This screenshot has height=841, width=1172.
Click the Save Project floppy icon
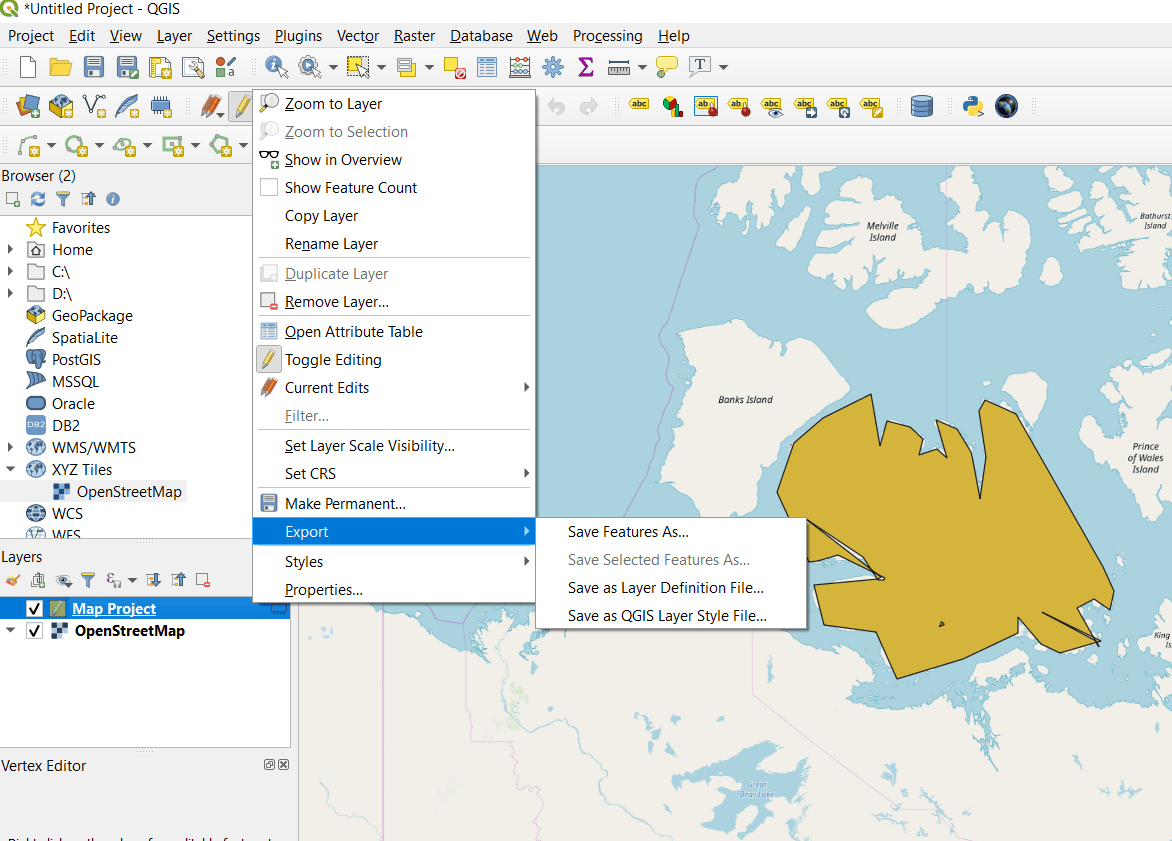(94, 67)
